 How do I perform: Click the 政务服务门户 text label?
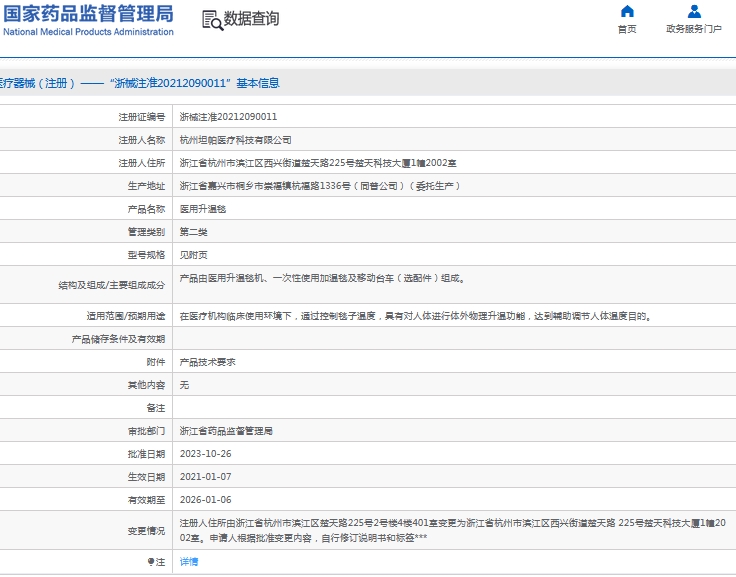pyautogui.click(x=694, y=29)
